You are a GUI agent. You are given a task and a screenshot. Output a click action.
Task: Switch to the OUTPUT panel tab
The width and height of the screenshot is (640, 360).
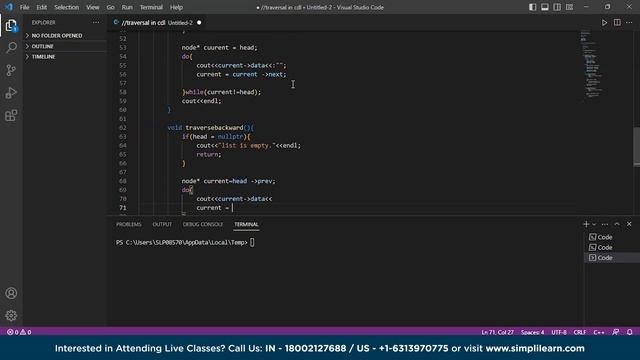click(162, 224)
